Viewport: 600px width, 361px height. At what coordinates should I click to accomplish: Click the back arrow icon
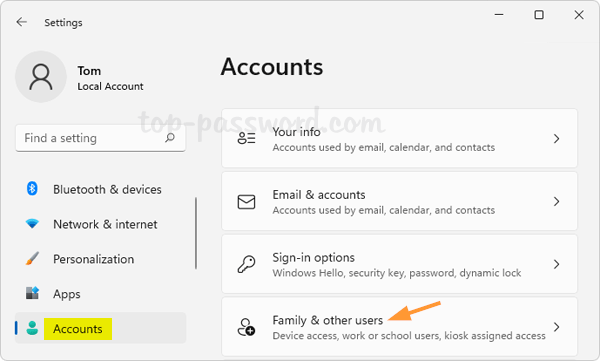coord(21,22)
